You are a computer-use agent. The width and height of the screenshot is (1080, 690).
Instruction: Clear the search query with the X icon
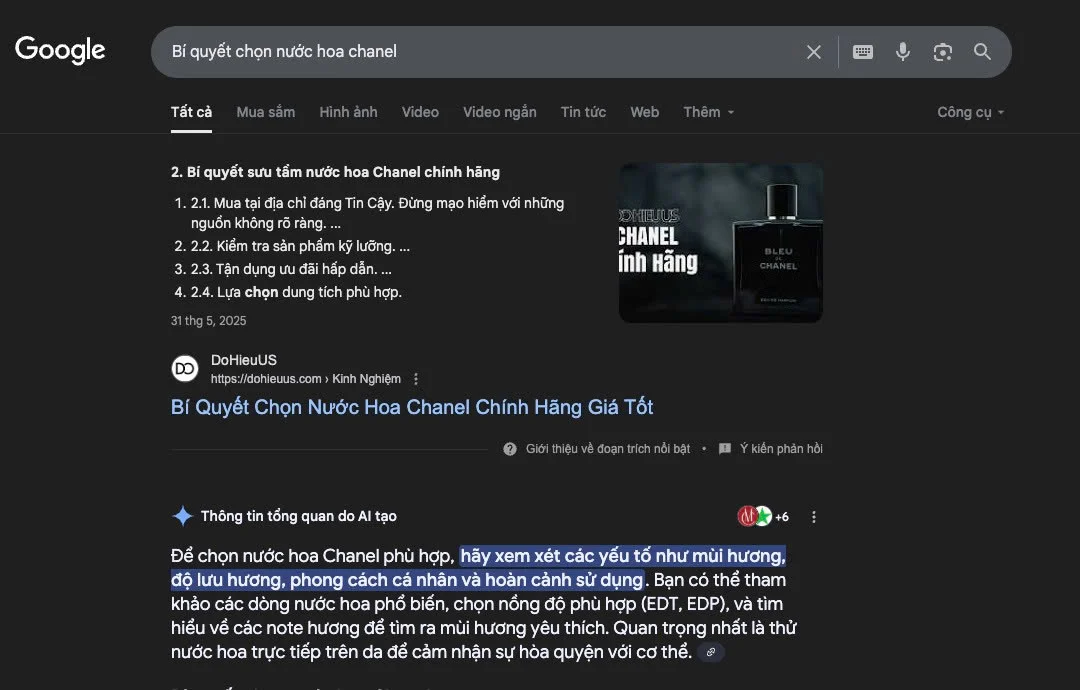pos(813,52)
